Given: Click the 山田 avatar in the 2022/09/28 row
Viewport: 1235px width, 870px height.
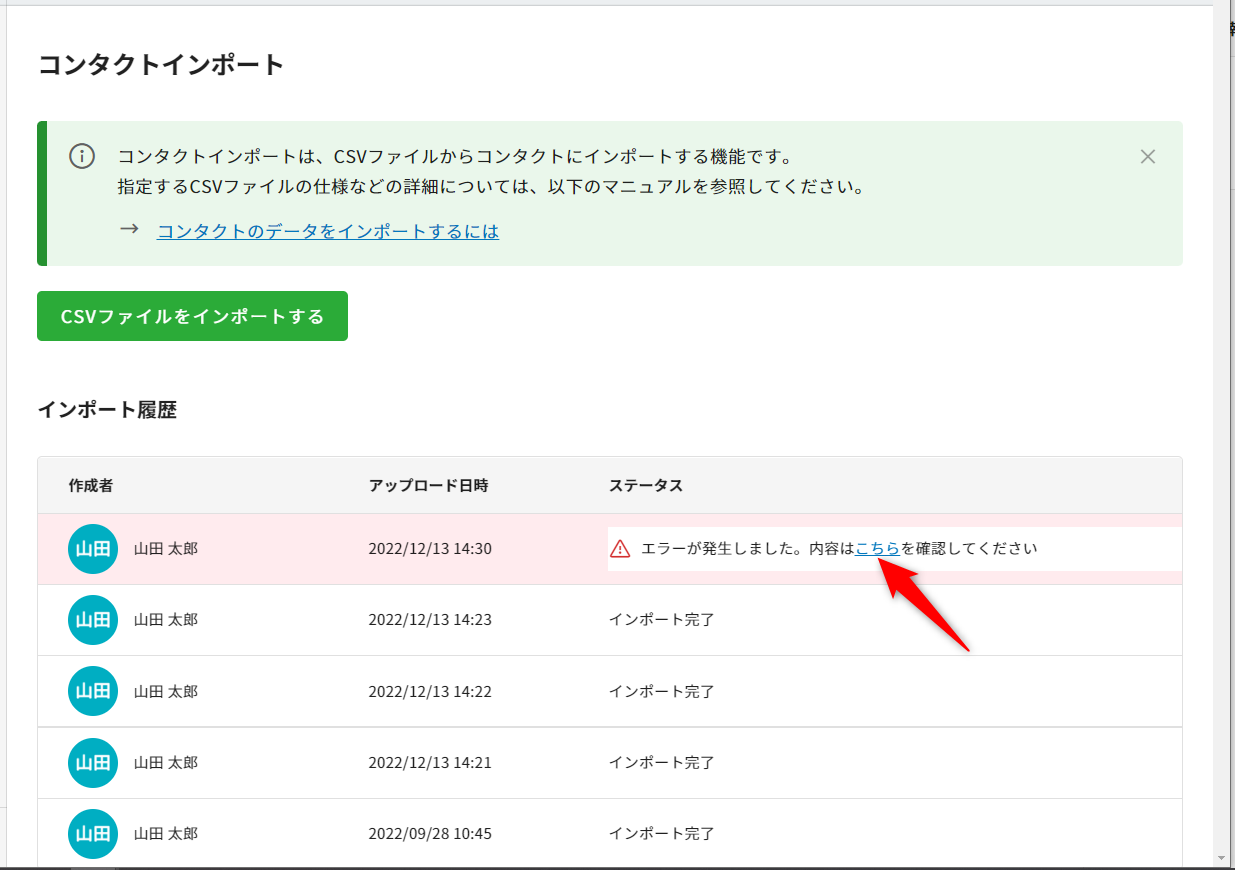Looking at the screenshot, I should click(93, 834).
